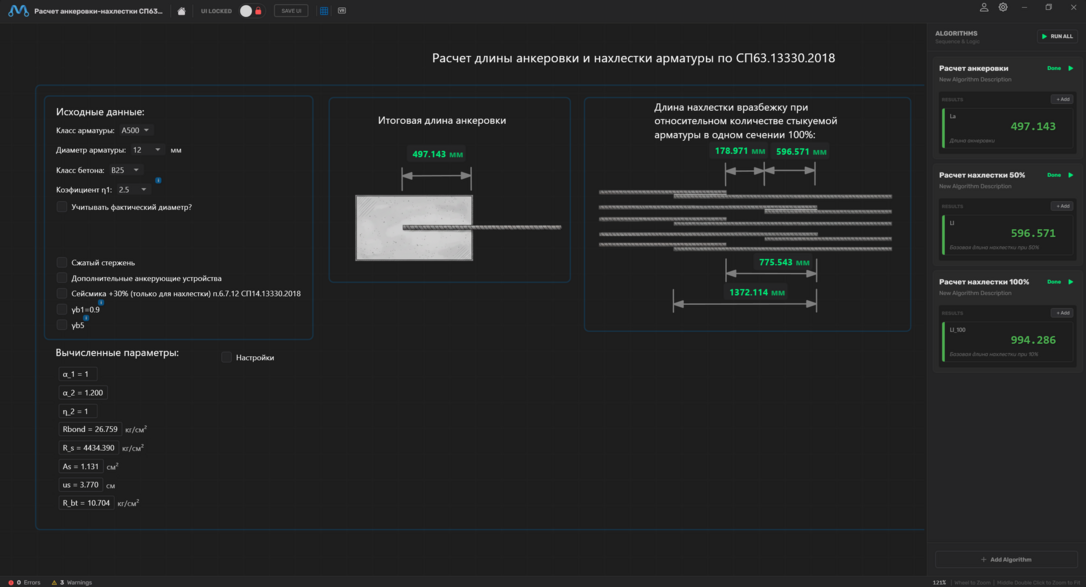Screen dimensions: 1086x587
Task: Run the Расчет нахлестки 50% play icon
Action: (1071, 175)
